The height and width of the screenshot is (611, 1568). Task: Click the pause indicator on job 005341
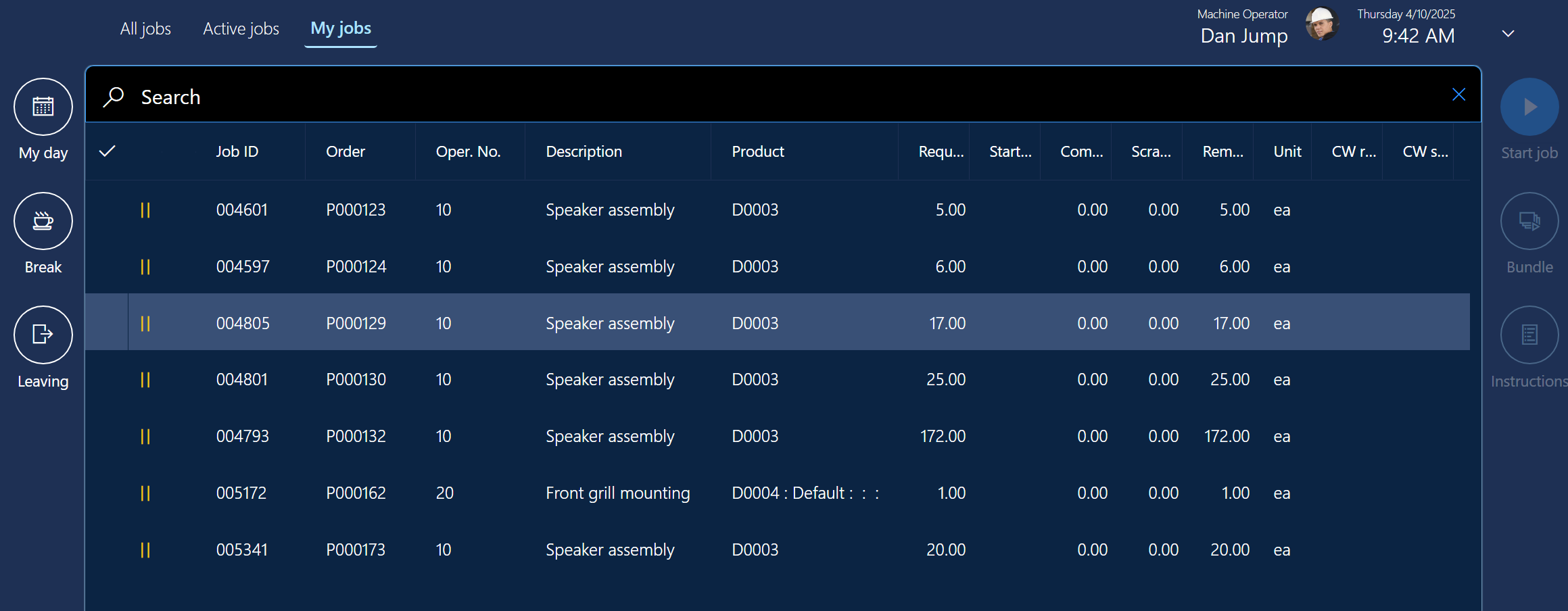pos(145,549)
